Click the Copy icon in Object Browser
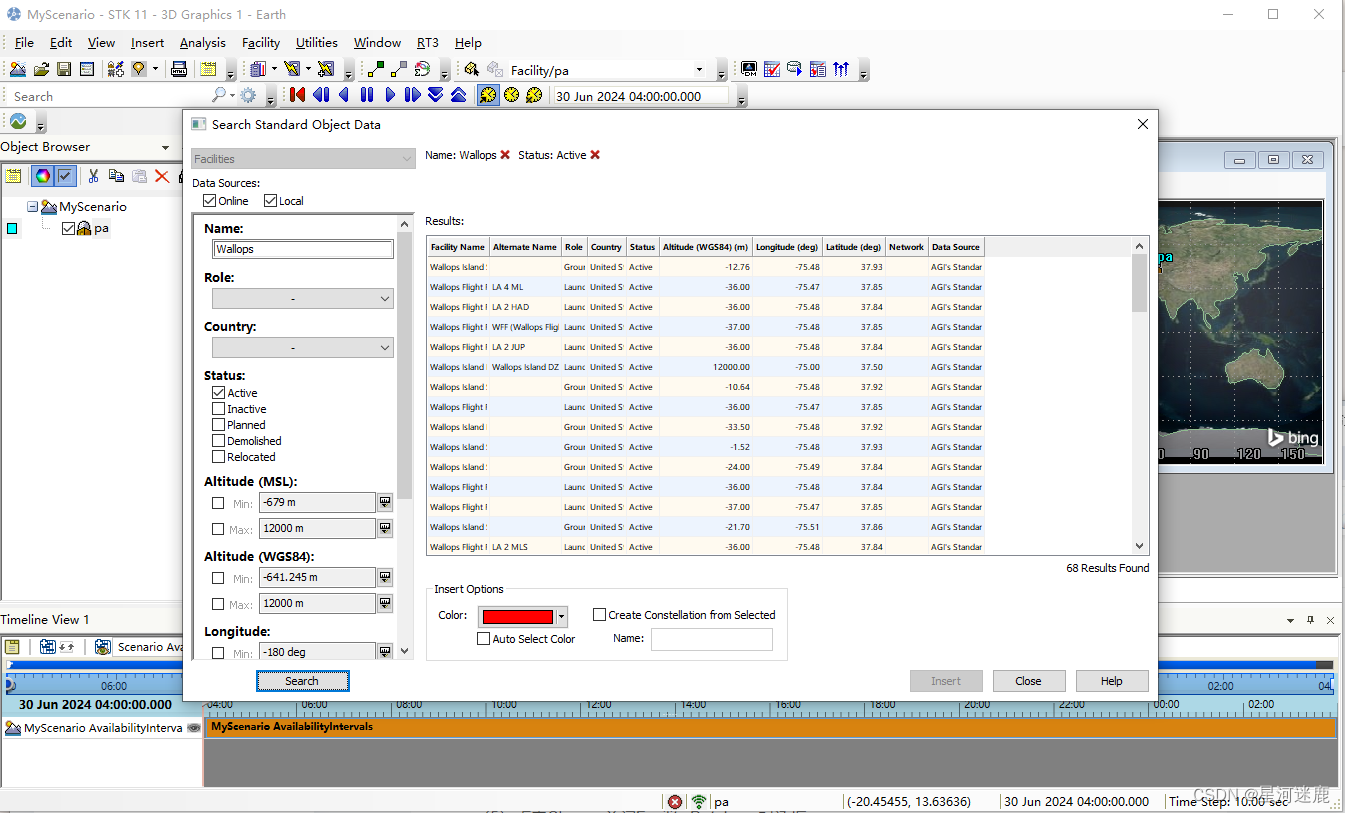The height and width of the screenshot is (813, 1345). [x=116, y=176]
